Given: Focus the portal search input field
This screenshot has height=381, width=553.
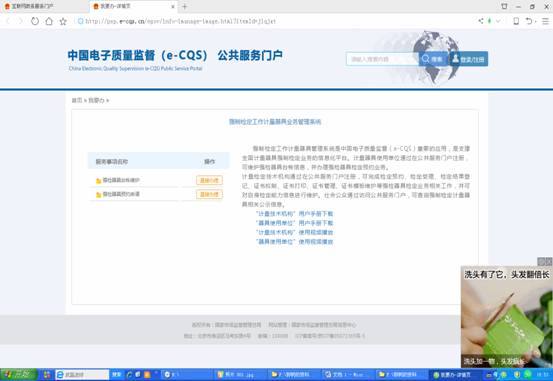Looking at the screenshot, I should (x=383, y=59).
